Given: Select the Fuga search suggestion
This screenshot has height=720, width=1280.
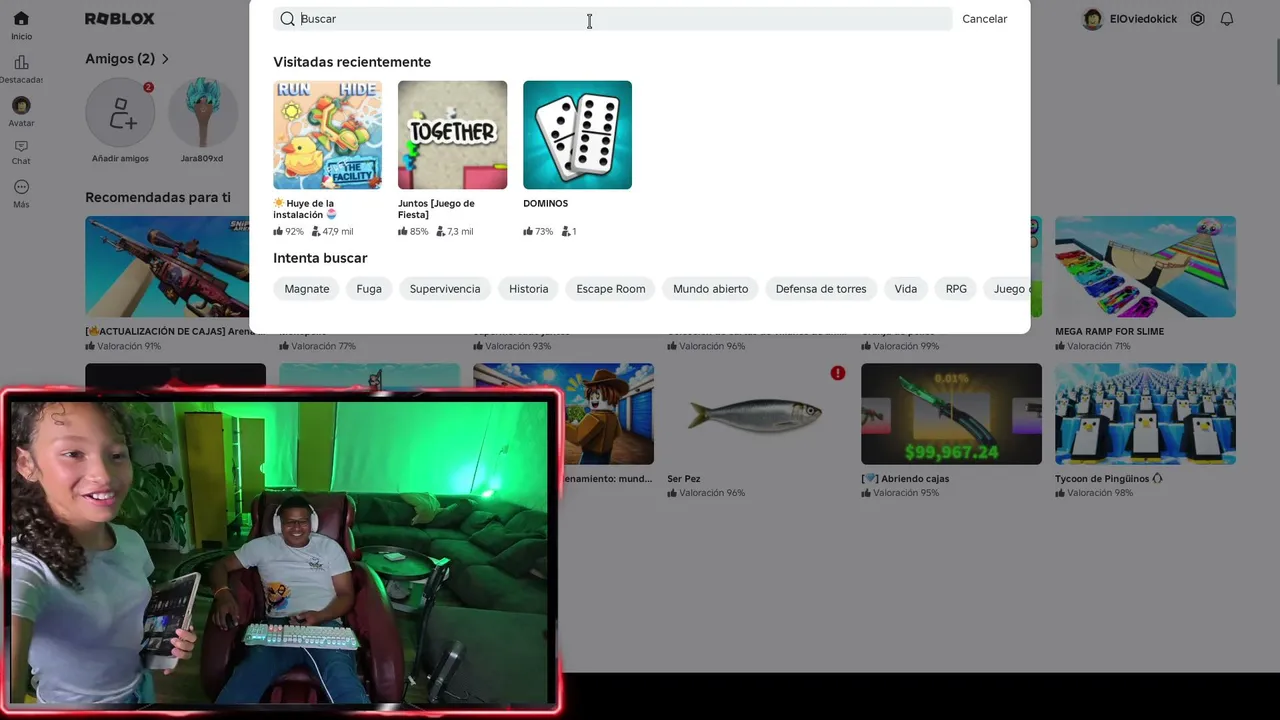Looking at the screenshot, I should click(369, 289).
